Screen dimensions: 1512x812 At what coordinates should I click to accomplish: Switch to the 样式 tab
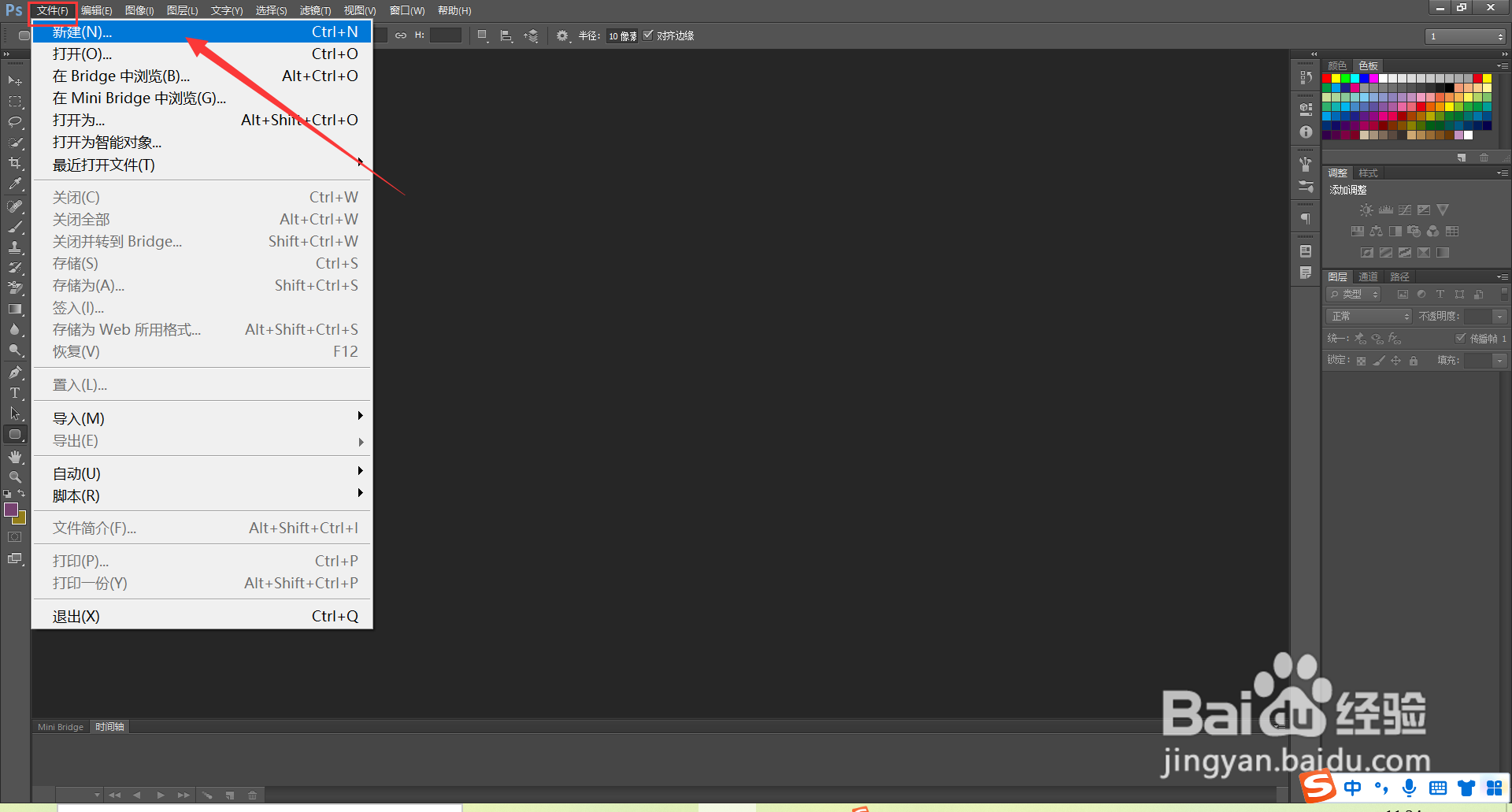pos(1368,172)
